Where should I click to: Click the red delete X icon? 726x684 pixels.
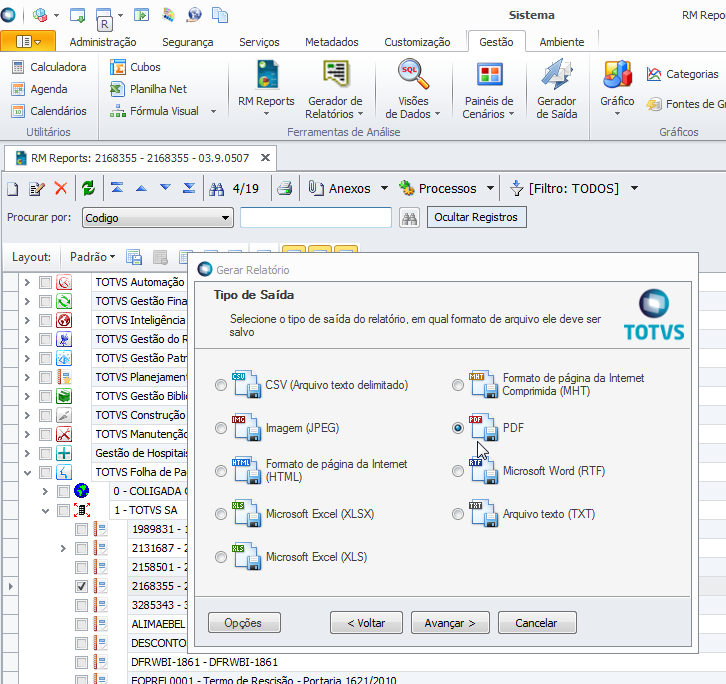point(61,188)
